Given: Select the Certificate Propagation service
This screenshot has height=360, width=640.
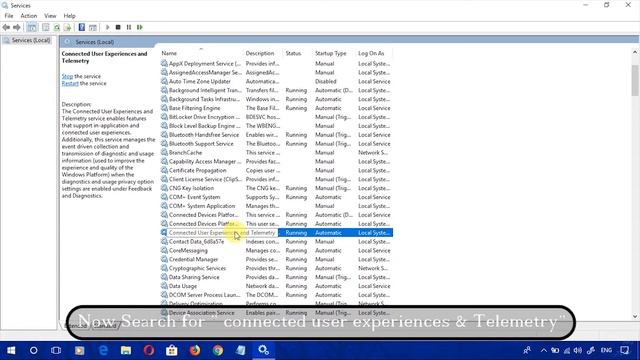Looking at the screenshot, I should click(x=276, y=171).
